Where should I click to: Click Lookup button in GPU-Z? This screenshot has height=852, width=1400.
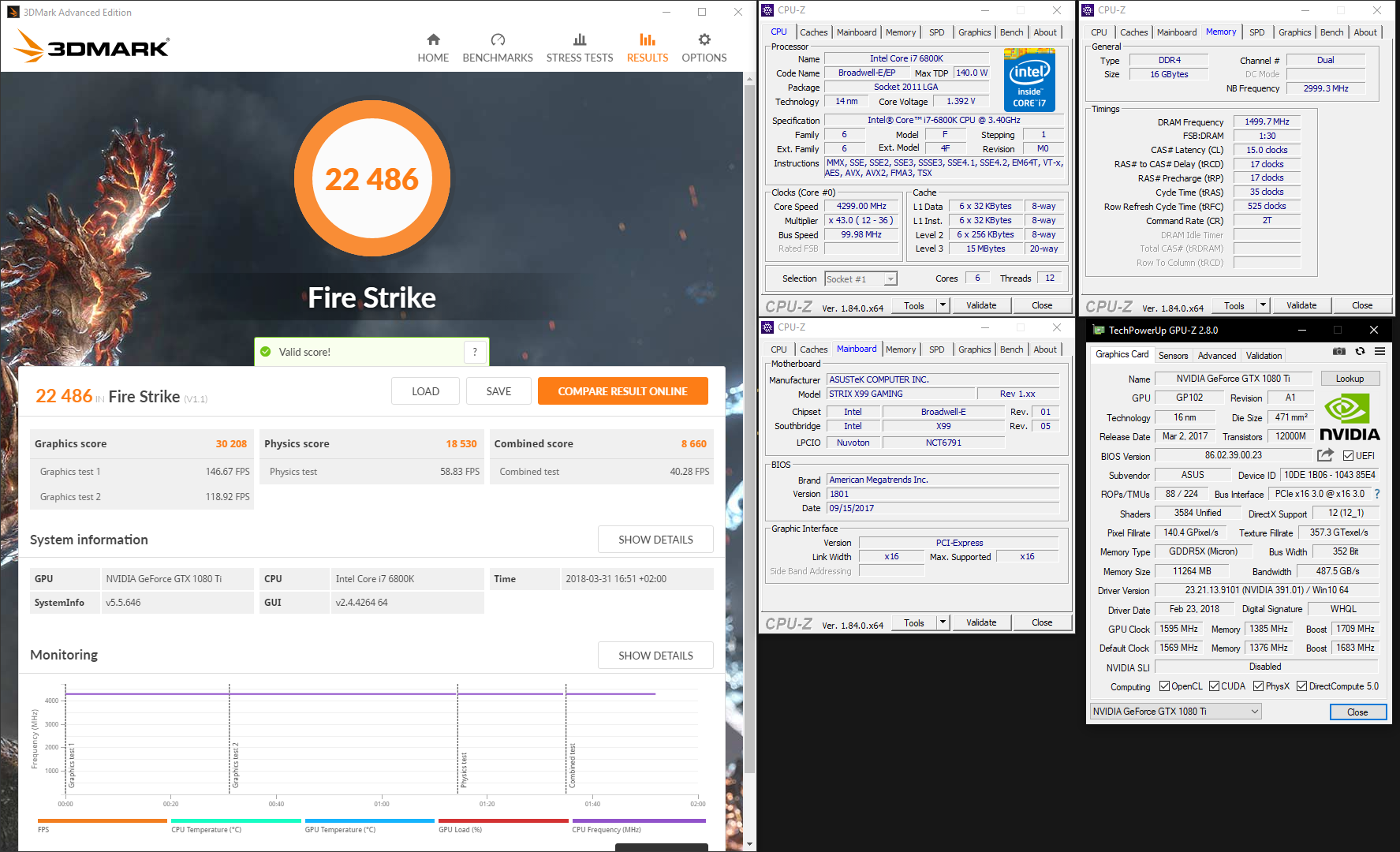1350,379
